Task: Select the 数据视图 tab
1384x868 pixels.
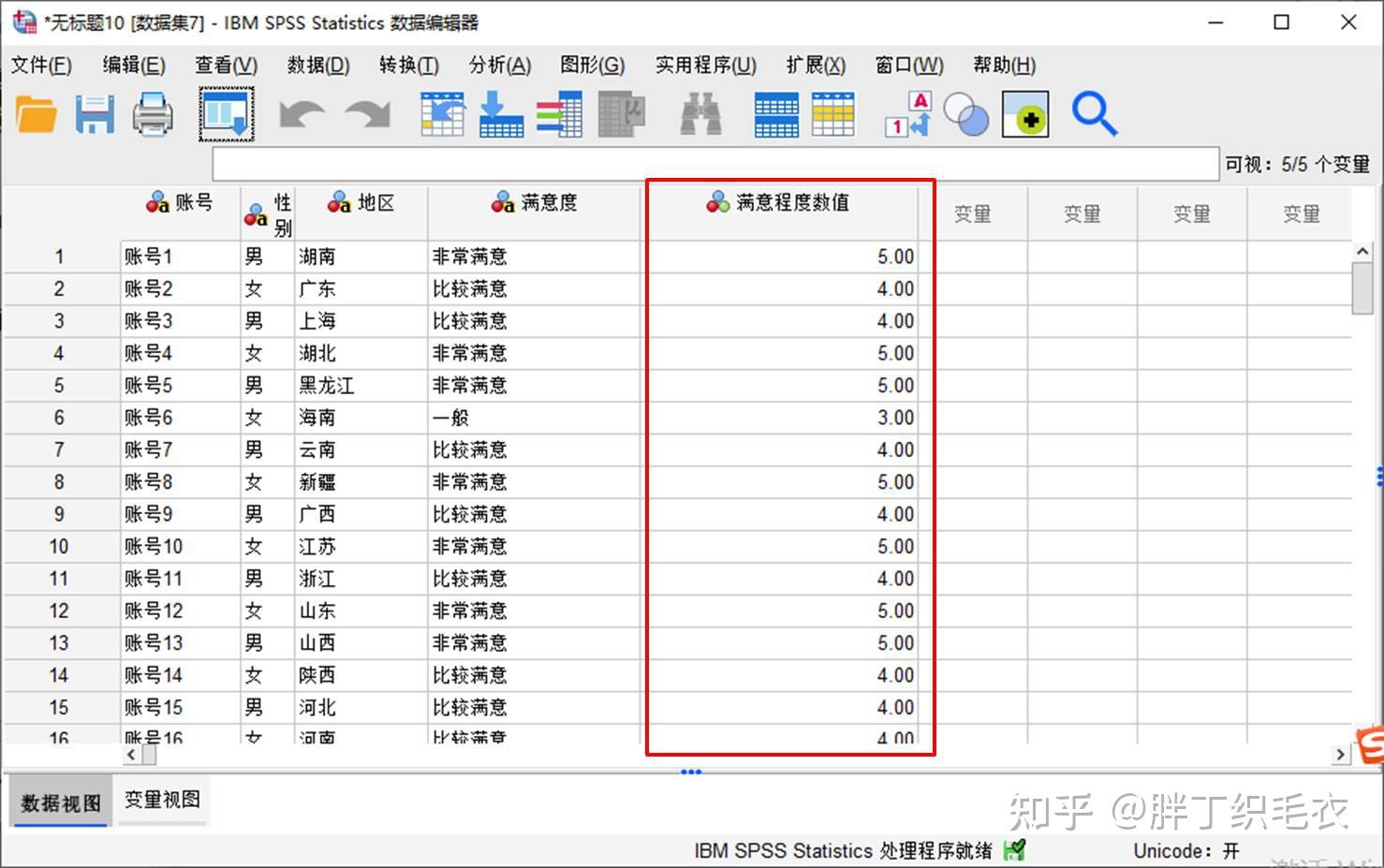Action: 58,801
